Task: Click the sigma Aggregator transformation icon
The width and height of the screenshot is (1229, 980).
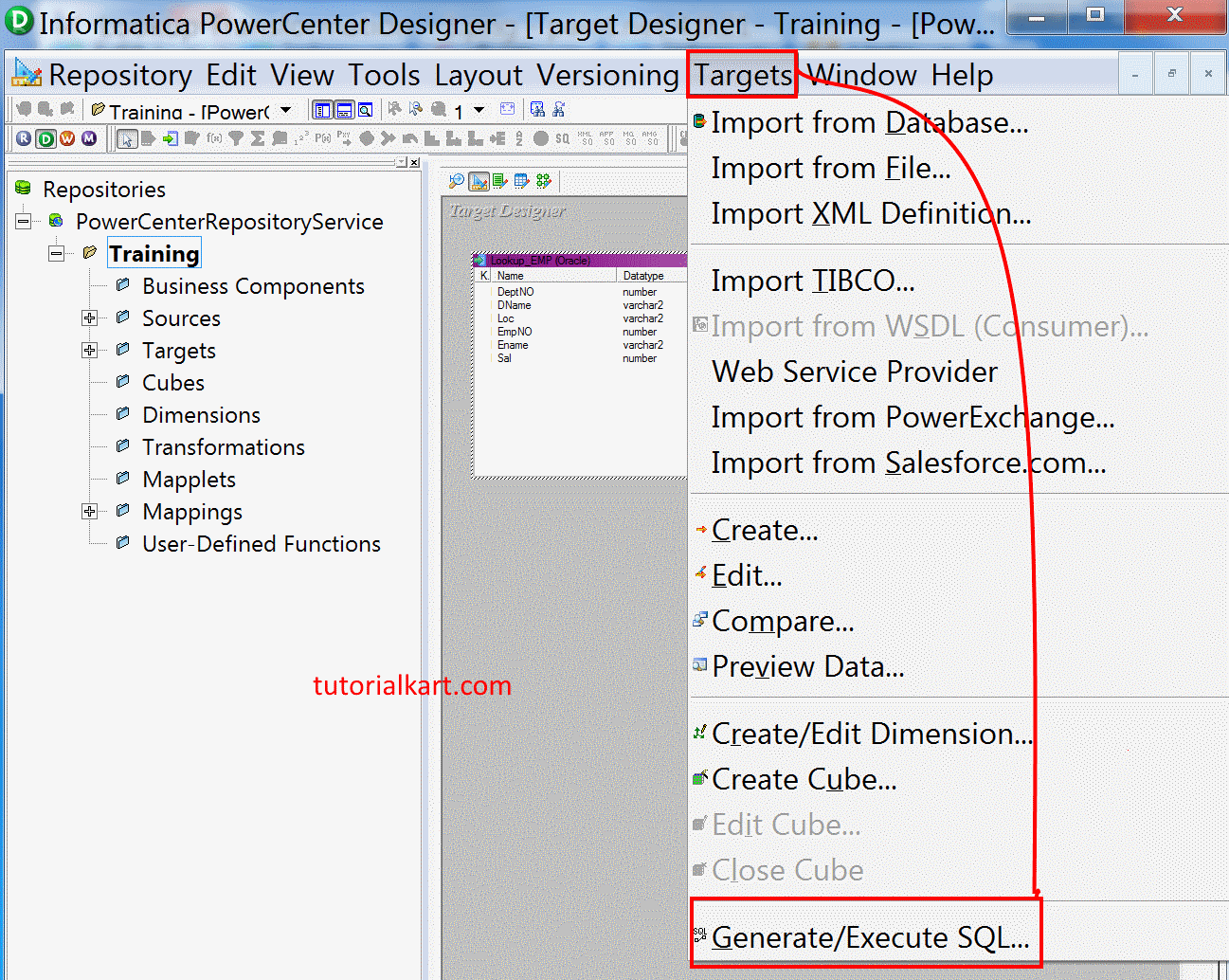Action: tap(258, 138)
